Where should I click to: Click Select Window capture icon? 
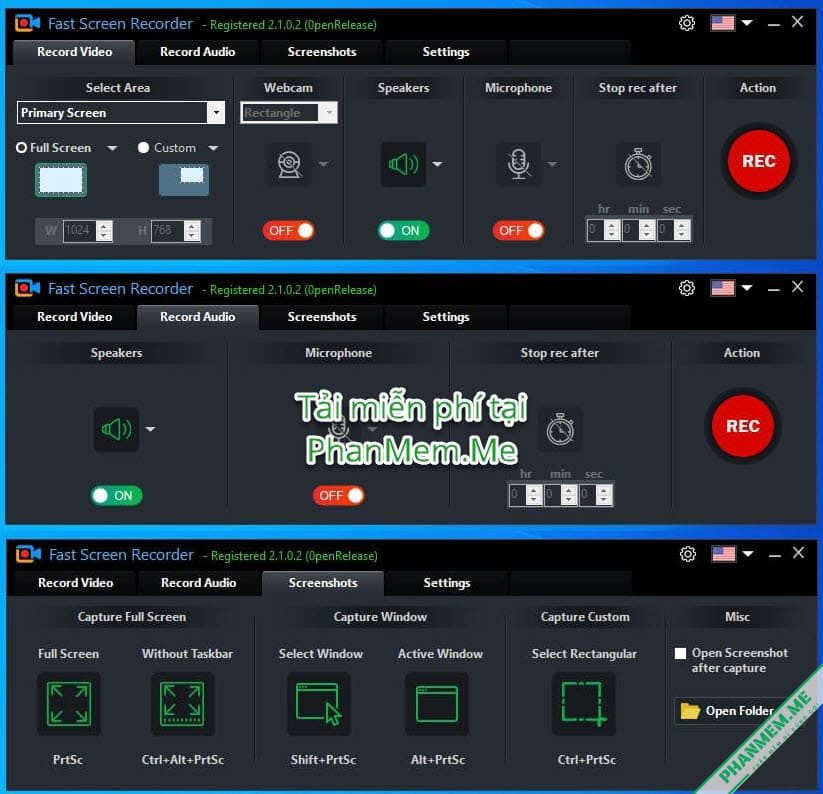[x=319, y=704]
